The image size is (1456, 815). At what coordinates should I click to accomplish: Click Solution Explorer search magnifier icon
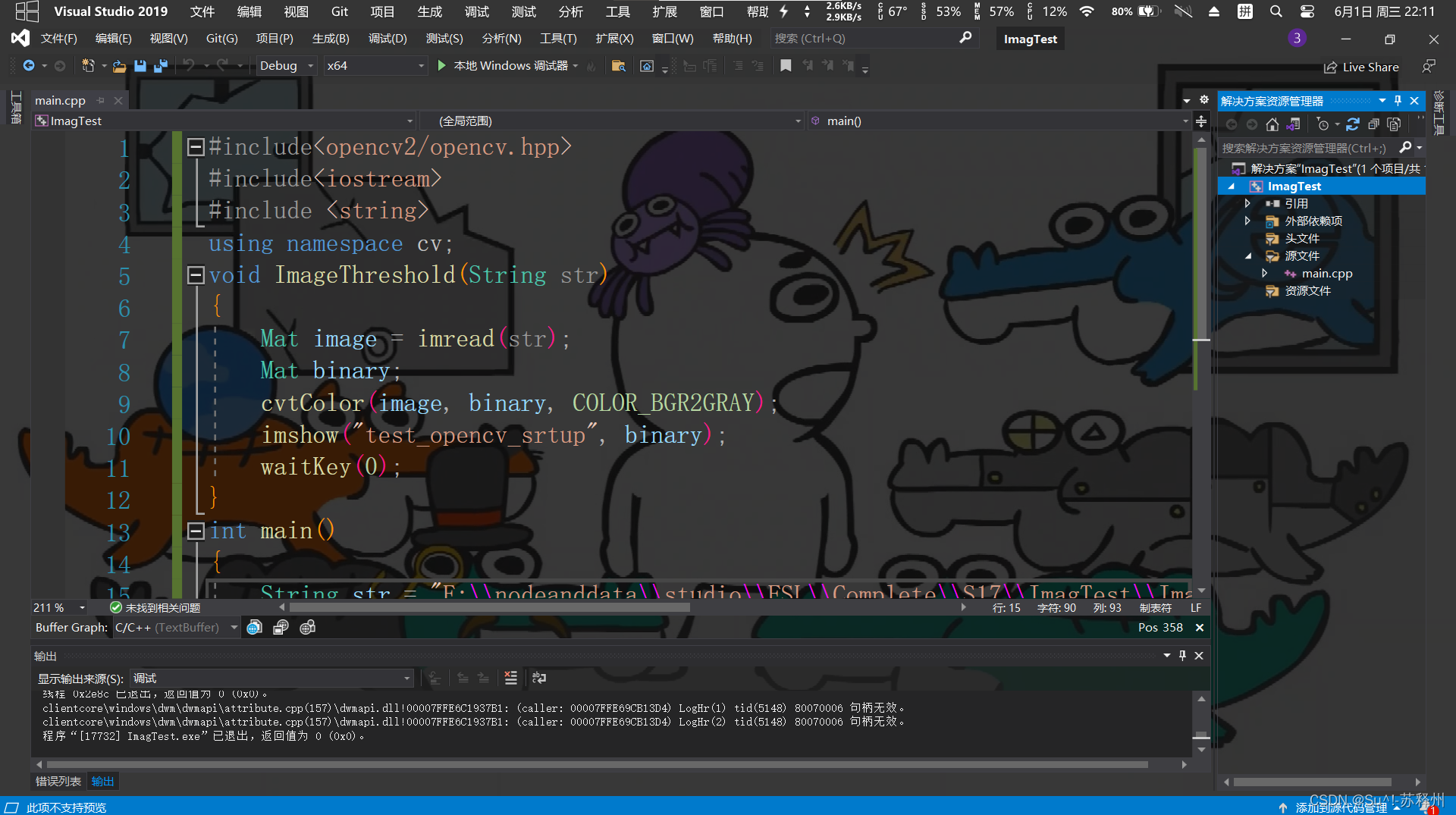tap(1405, 147)
